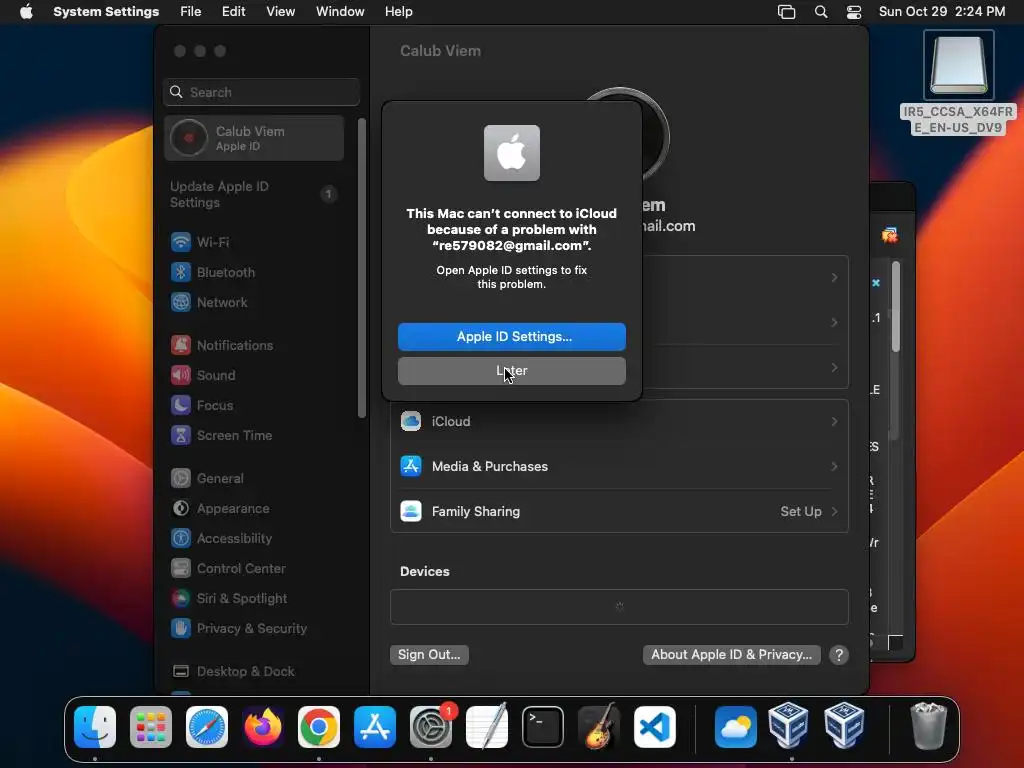Open Update Apple ID Settings item
The width and height of the screenshot is (1024, 768).
(x=254, y=195)
